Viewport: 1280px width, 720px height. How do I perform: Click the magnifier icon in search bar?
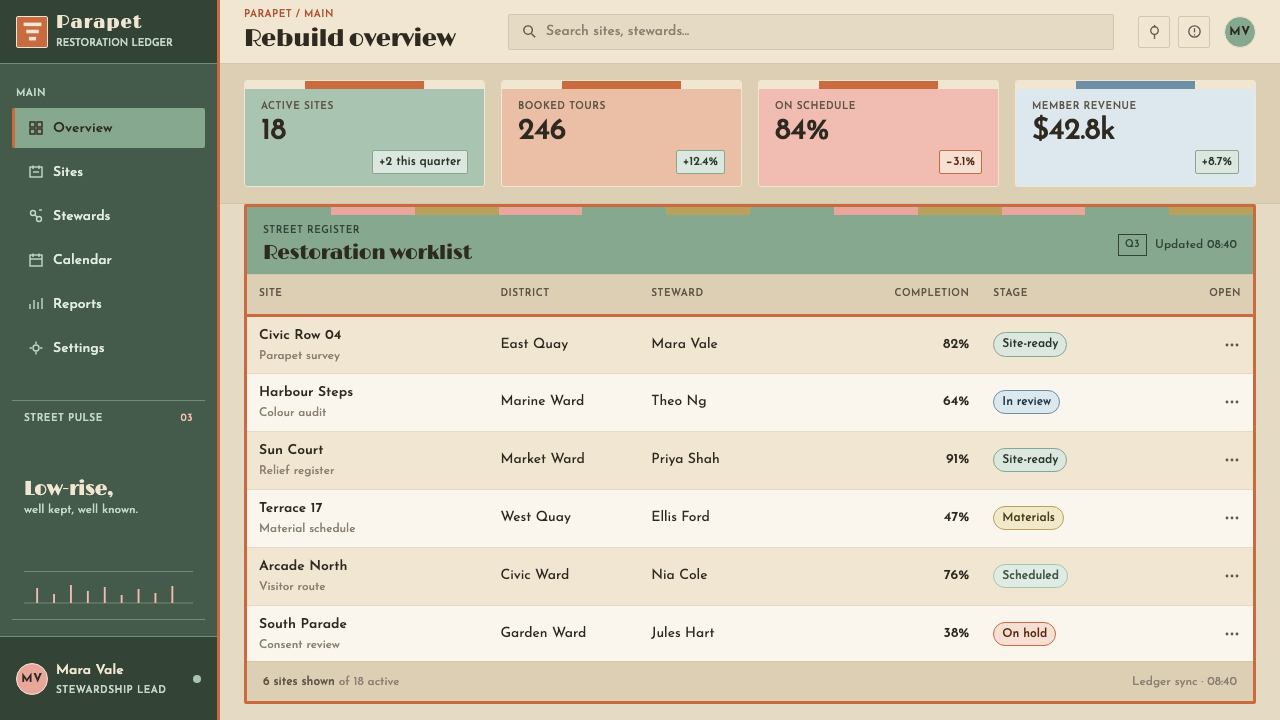click(x=529, y=32)
